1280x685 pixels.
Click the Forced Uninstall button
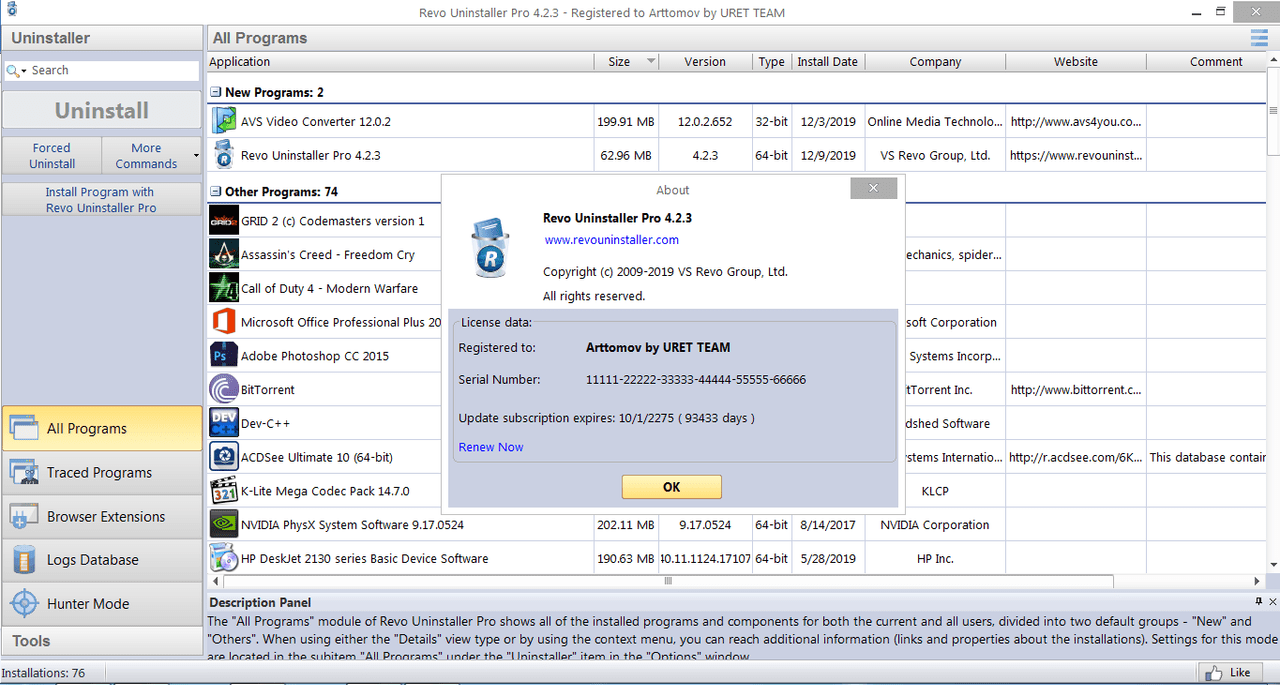(52, 155)
